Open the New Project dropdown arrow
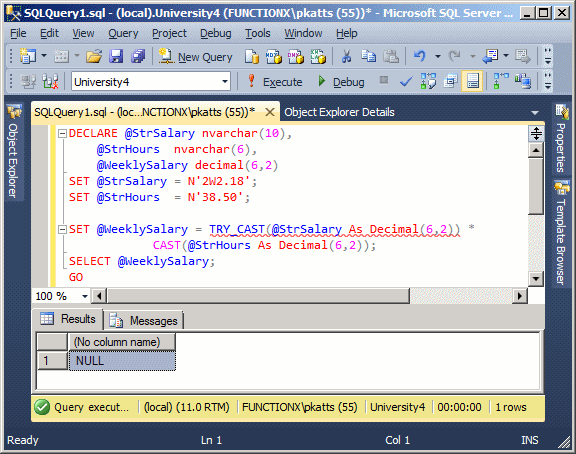Image resolution: width=576 pixels, height=454 pixels. pyautogui.click(x=44, y=56)
